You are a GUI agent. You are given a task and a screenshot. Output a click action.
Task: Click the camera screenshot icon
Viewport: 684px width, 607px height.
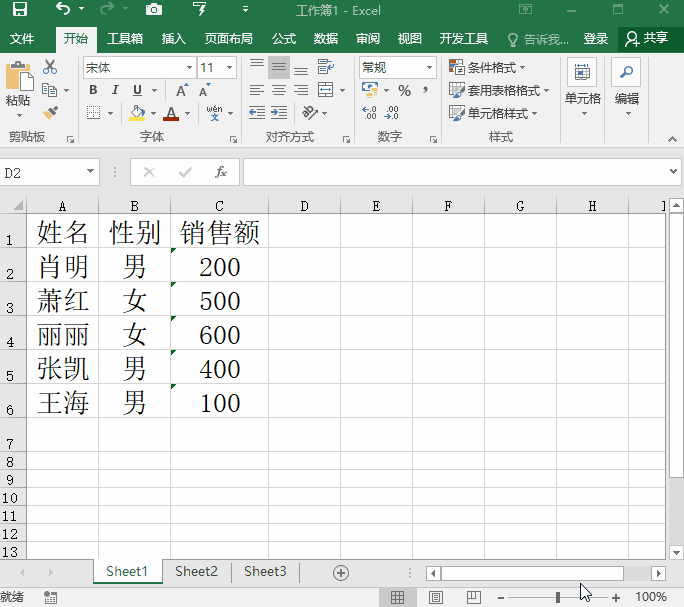click(x=154, y=9)
